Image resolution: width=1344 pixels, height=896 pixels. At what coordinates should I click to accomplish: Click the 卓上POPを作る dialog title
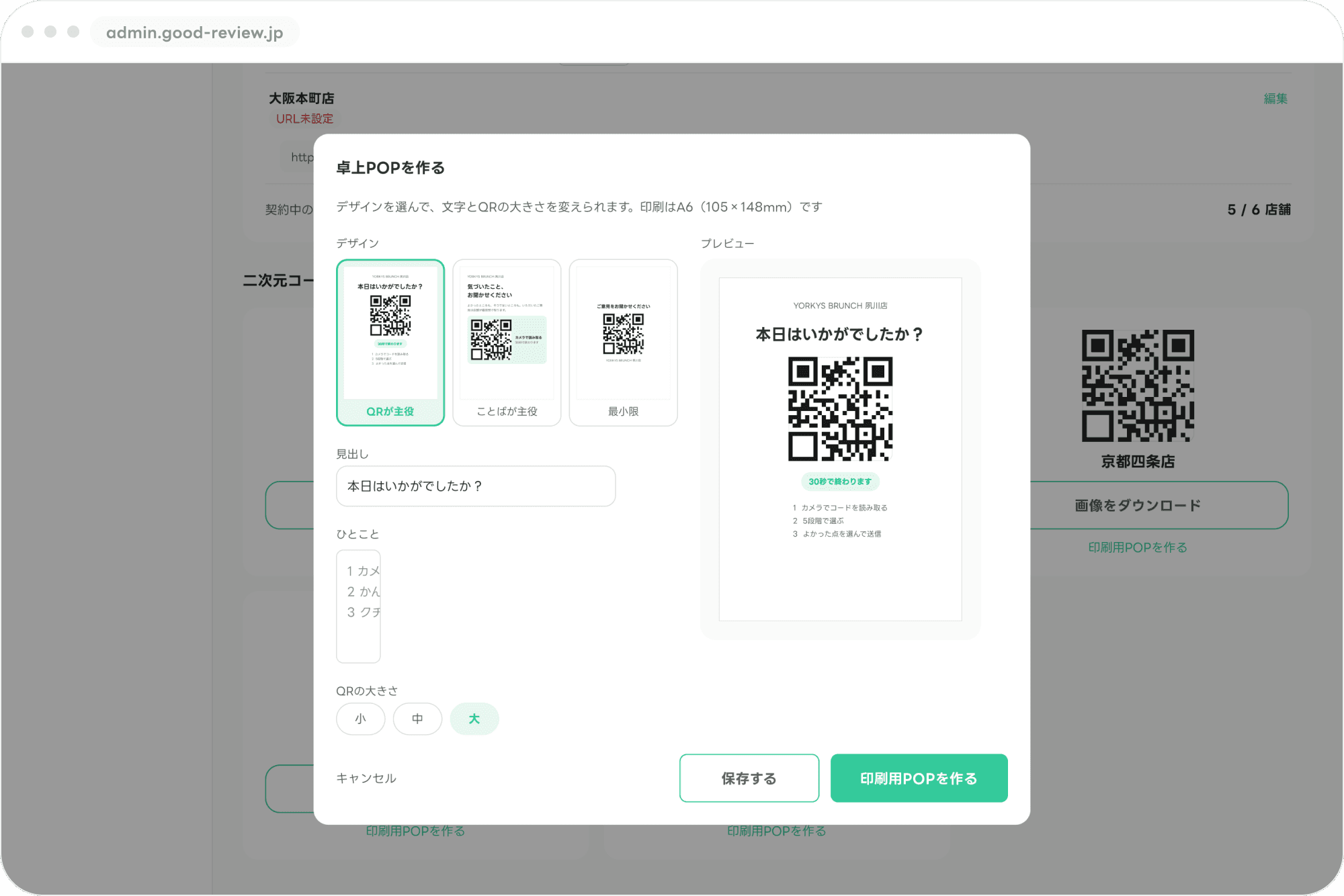390,168
